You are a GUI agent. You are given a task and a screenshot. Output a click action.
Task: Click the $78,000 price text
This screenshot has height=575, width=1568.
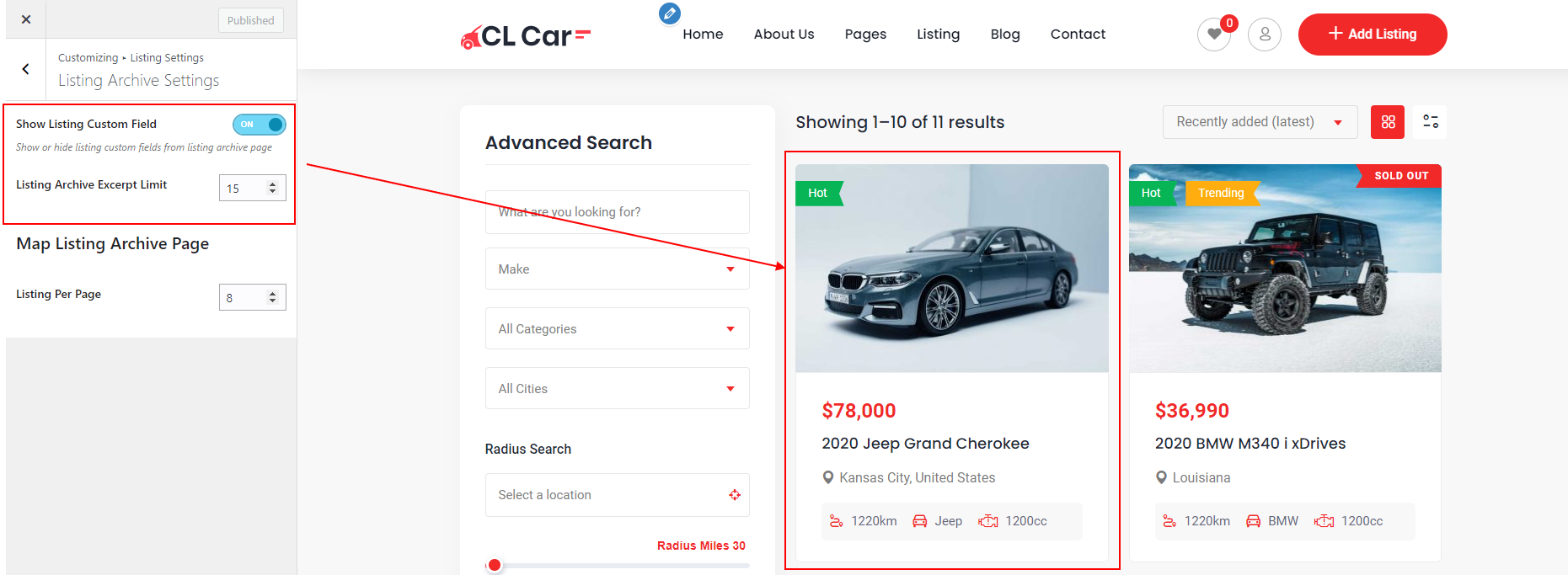(x=859, y=411)
